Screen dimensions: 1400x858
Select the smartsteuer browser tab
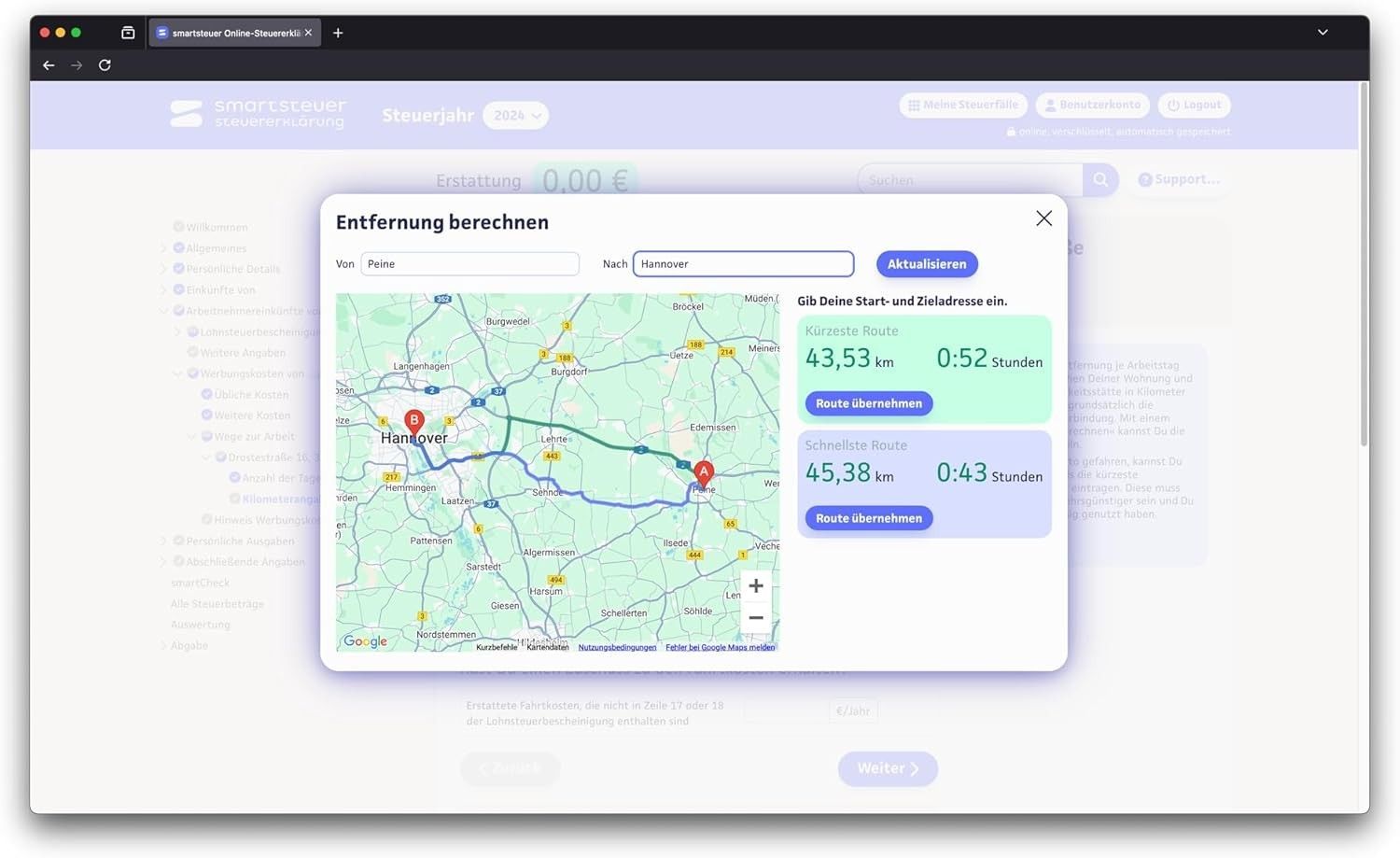(x=229, y=33)
